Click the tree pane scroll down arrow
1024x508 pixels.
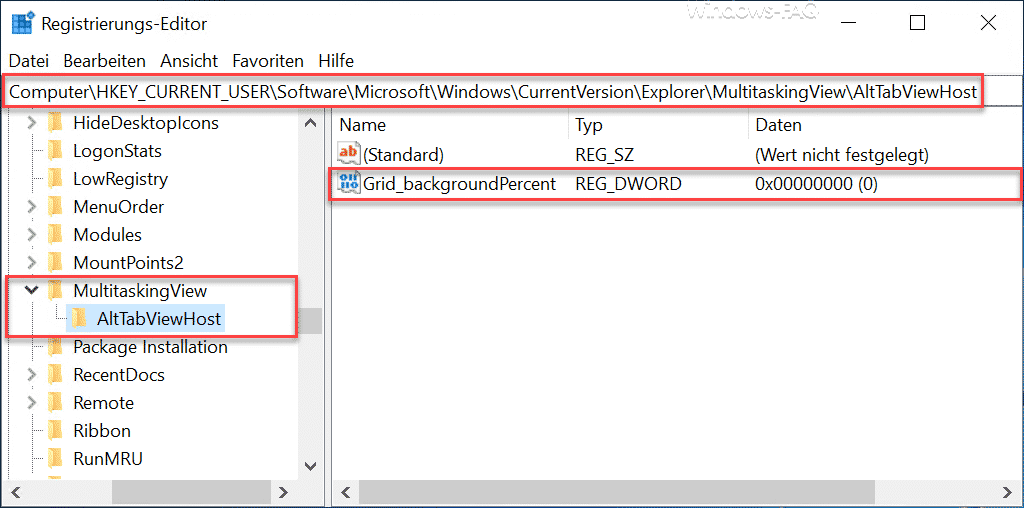[311, 466]
